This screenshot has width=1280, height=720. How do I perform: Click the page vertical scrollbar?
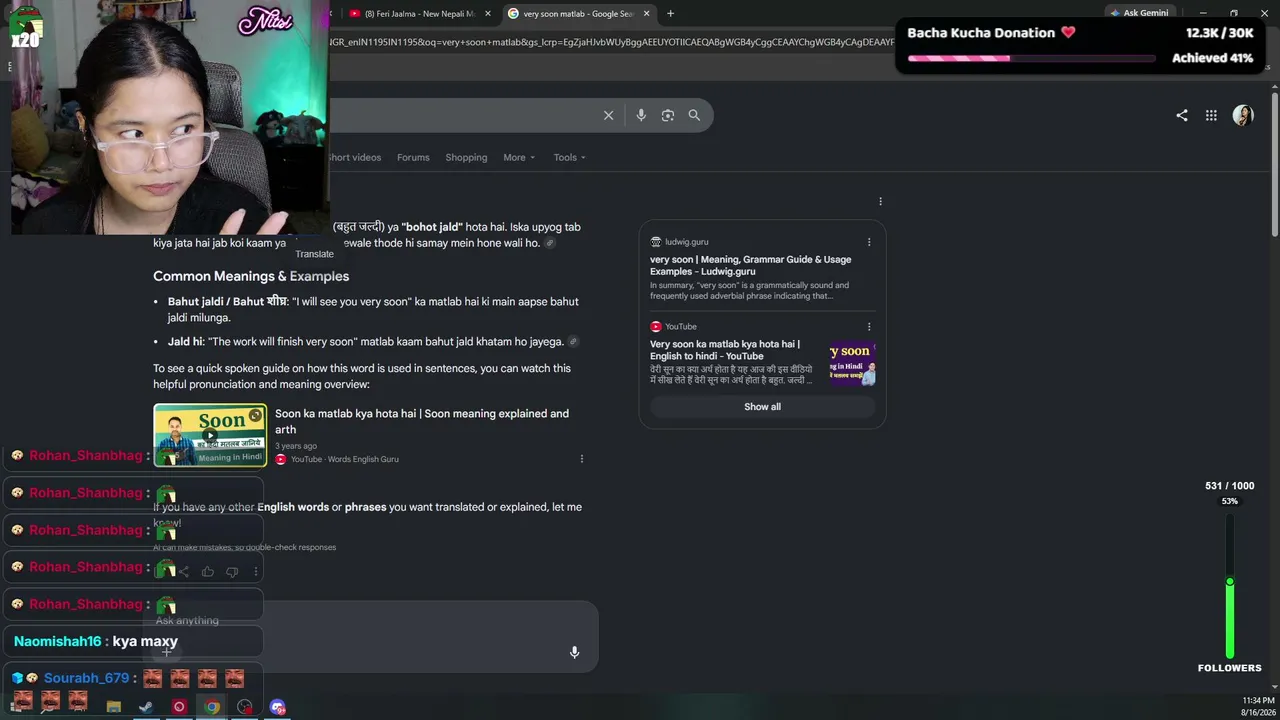1275,165
